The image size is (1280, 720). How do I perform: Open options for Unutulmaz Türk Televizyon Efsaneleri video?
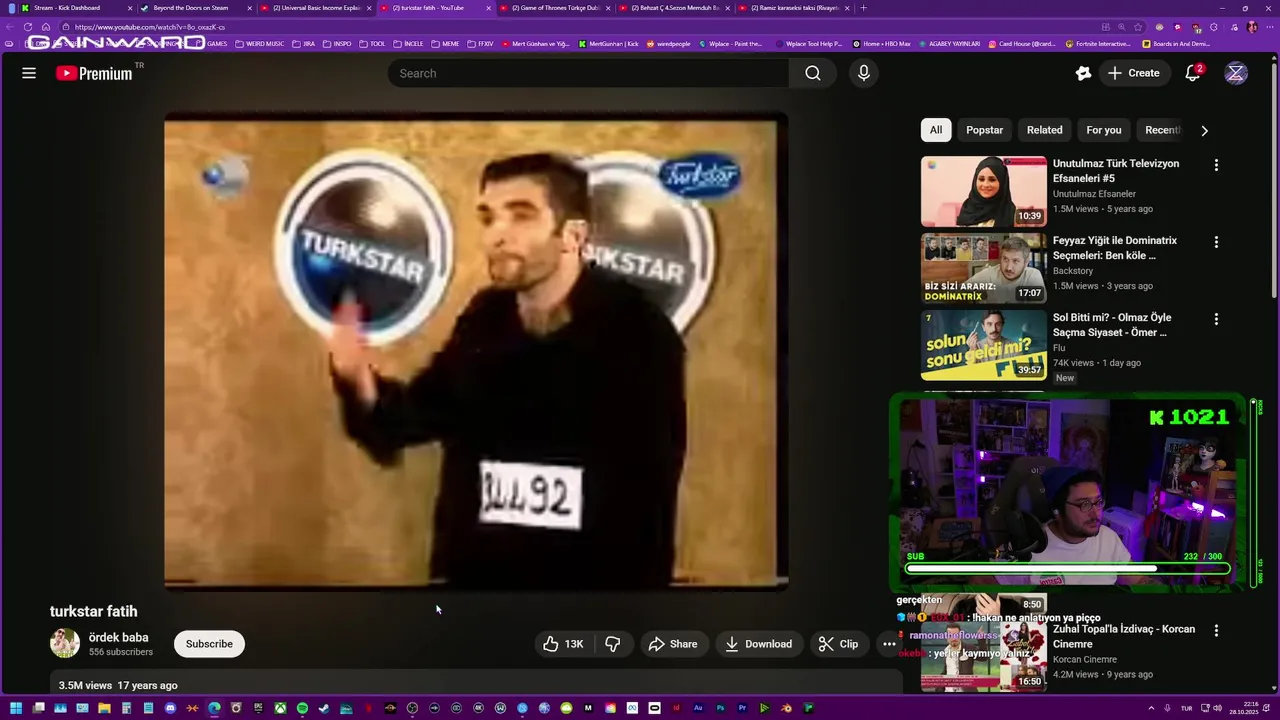pos(1216,165)
